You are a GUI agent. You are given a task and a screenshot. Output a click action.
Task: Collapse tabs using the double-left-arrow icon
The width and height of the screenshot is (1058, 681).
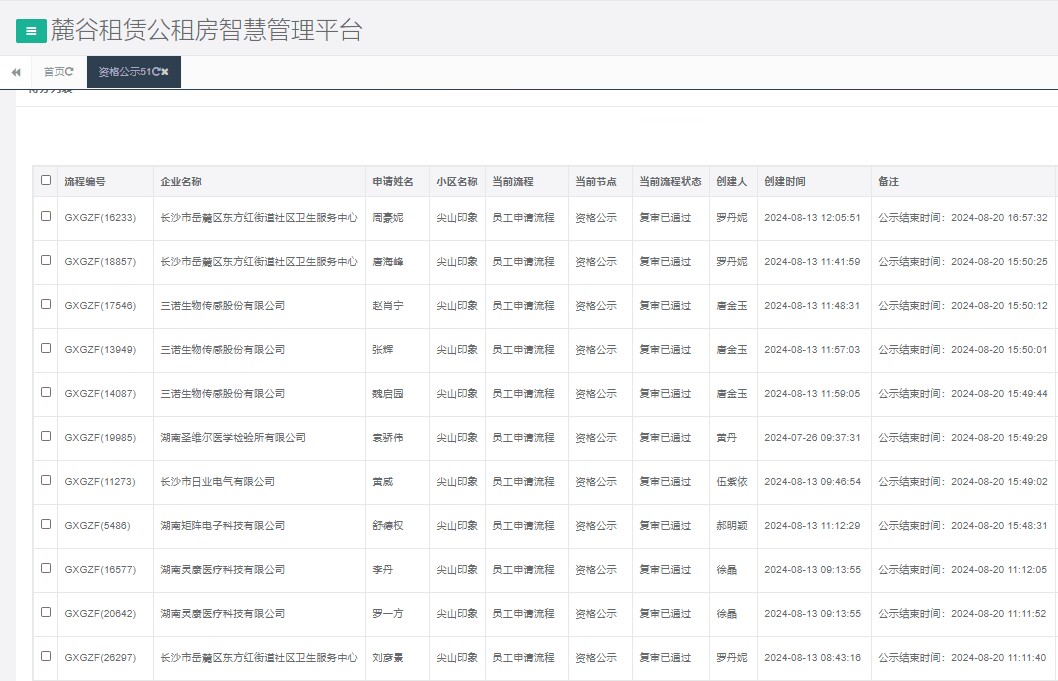[x=14, y=72]
